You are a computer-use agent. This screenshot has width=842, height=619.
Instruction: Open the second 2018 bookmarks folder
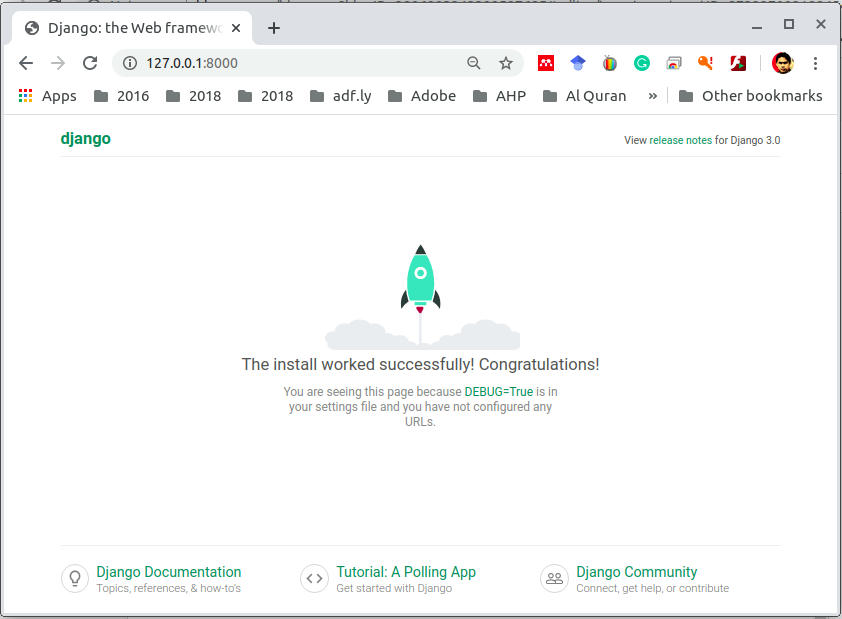pyautogui.click(x=266, y=96)
